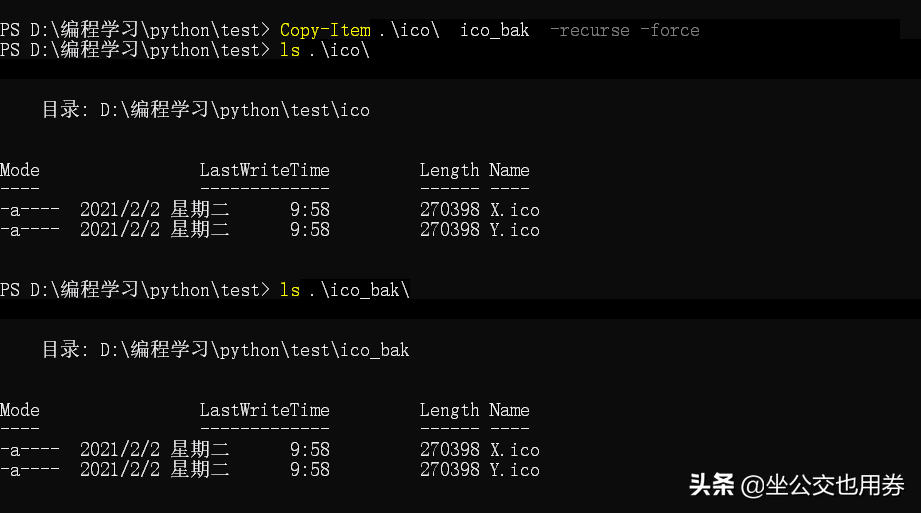Click the -recurse parameter
Image resolution: width=921 pixels, height=513 pixels.
click(590, 30)
